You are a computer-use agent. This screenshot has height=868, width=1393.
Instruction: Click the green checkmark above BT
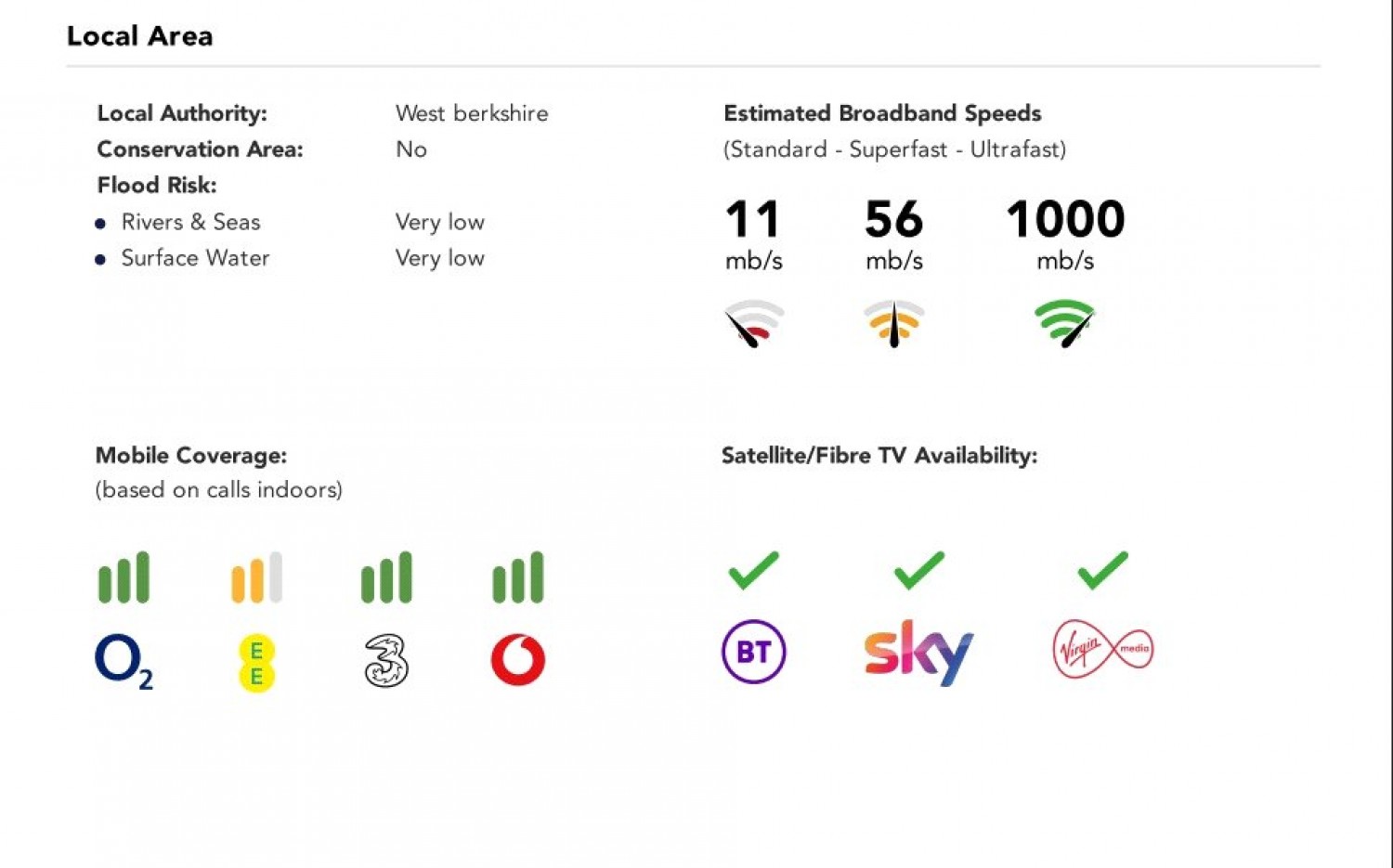pyautogui.click(x=753, y=570)
